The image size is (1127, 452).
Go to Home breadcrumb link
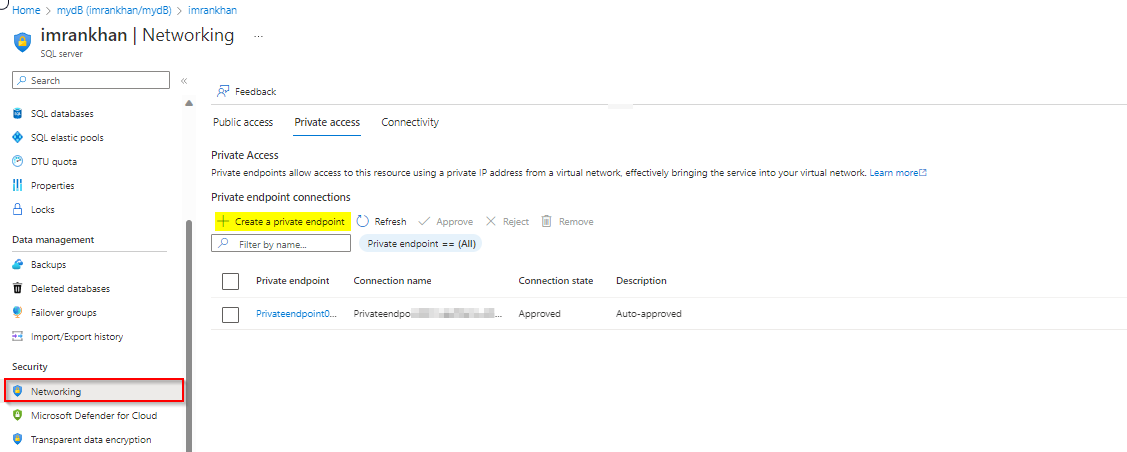pyautogui.click(x=26, y=11)
